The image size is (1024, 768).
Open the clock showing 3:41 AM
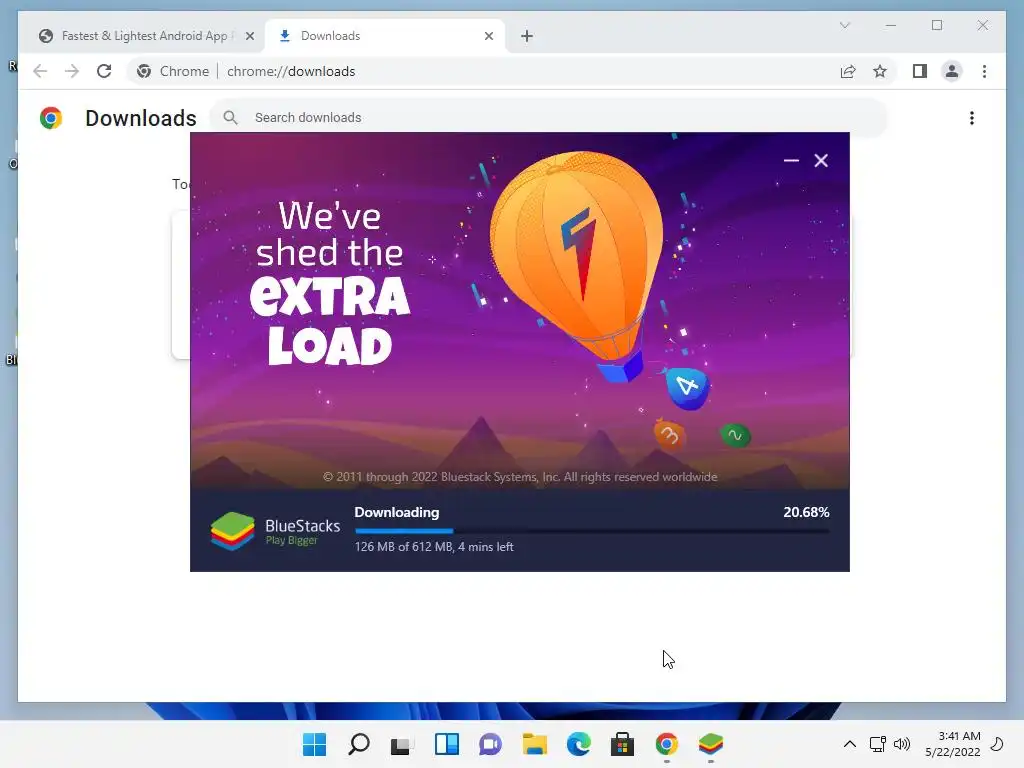(x=953, y=744)
